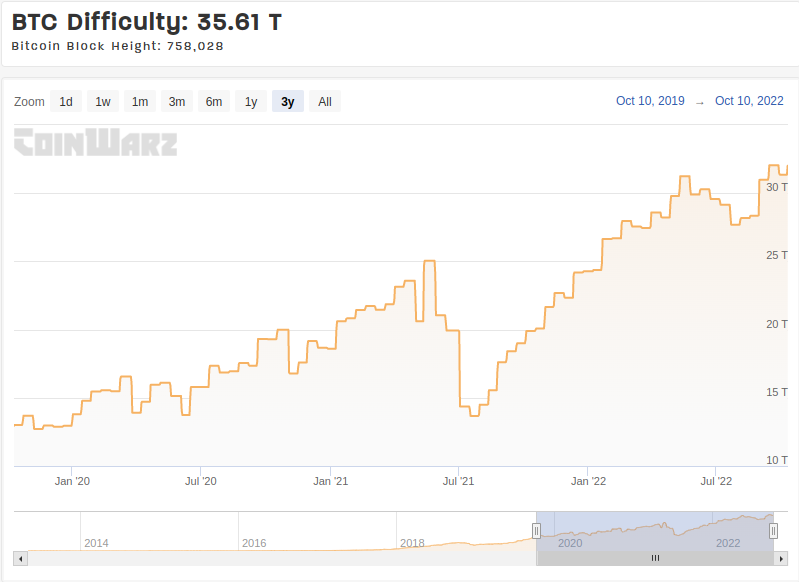The width and height of the screenshot is (799, 582).
Task: Click the navigator scrollbar left arrow
Action: [20, 559]
